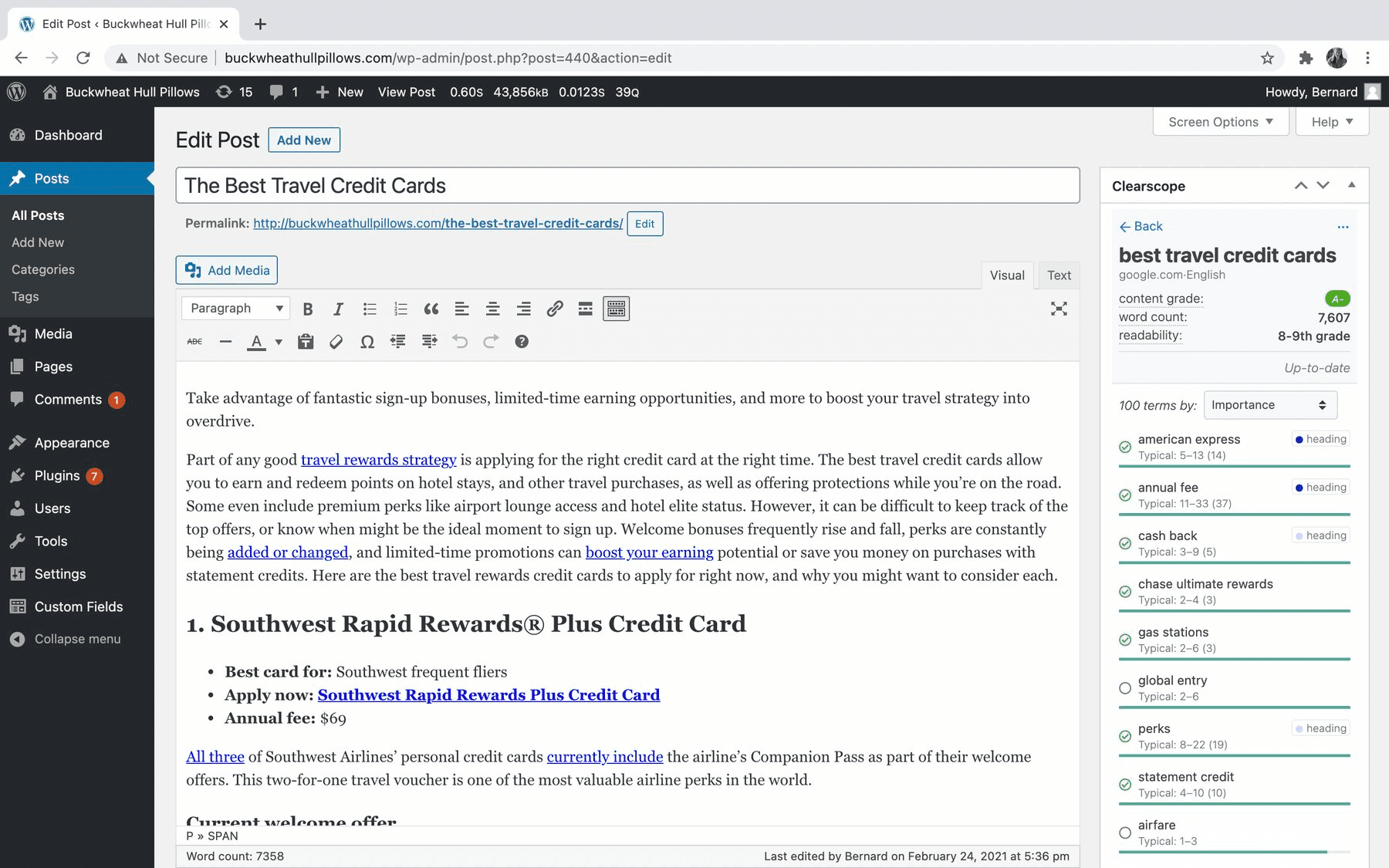Undo the last edit

click(x=460, y=341)
